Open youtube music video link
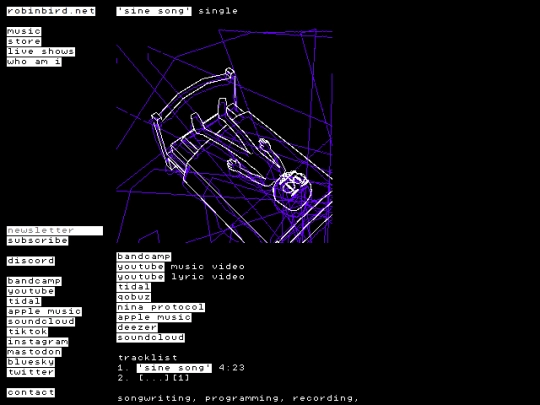 coord(141,267)
